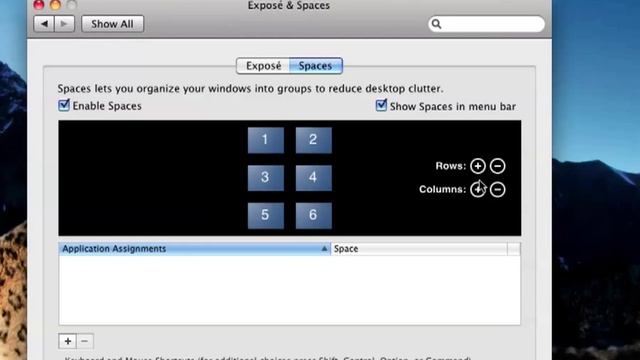The height and width of the screenshot is (360, 640).
Task: Go back with the left arrow button
Action: click(44, 24)
